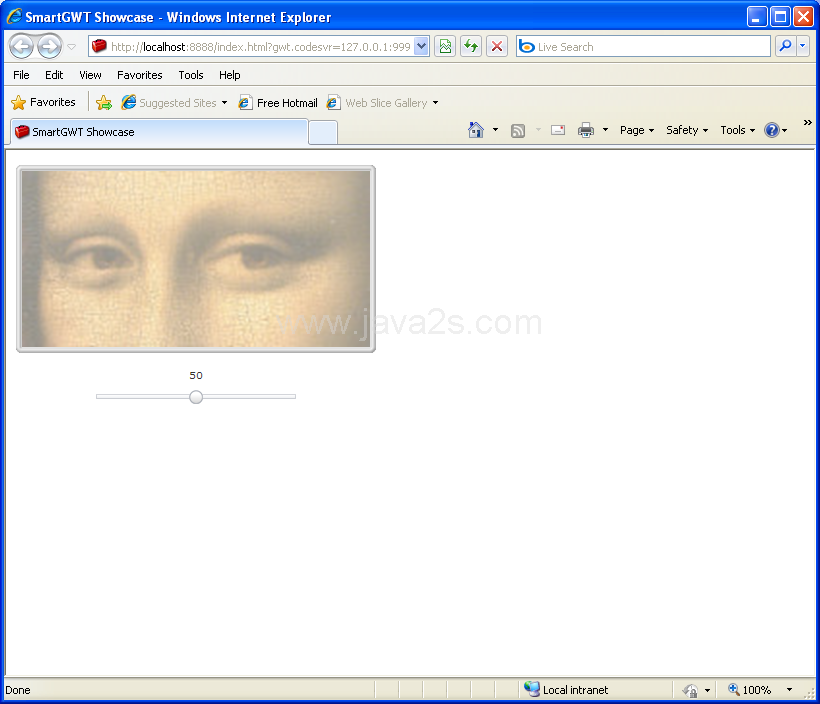
Task: Click the Mona Lisa eyes image
Action: (x=196, y=259)
